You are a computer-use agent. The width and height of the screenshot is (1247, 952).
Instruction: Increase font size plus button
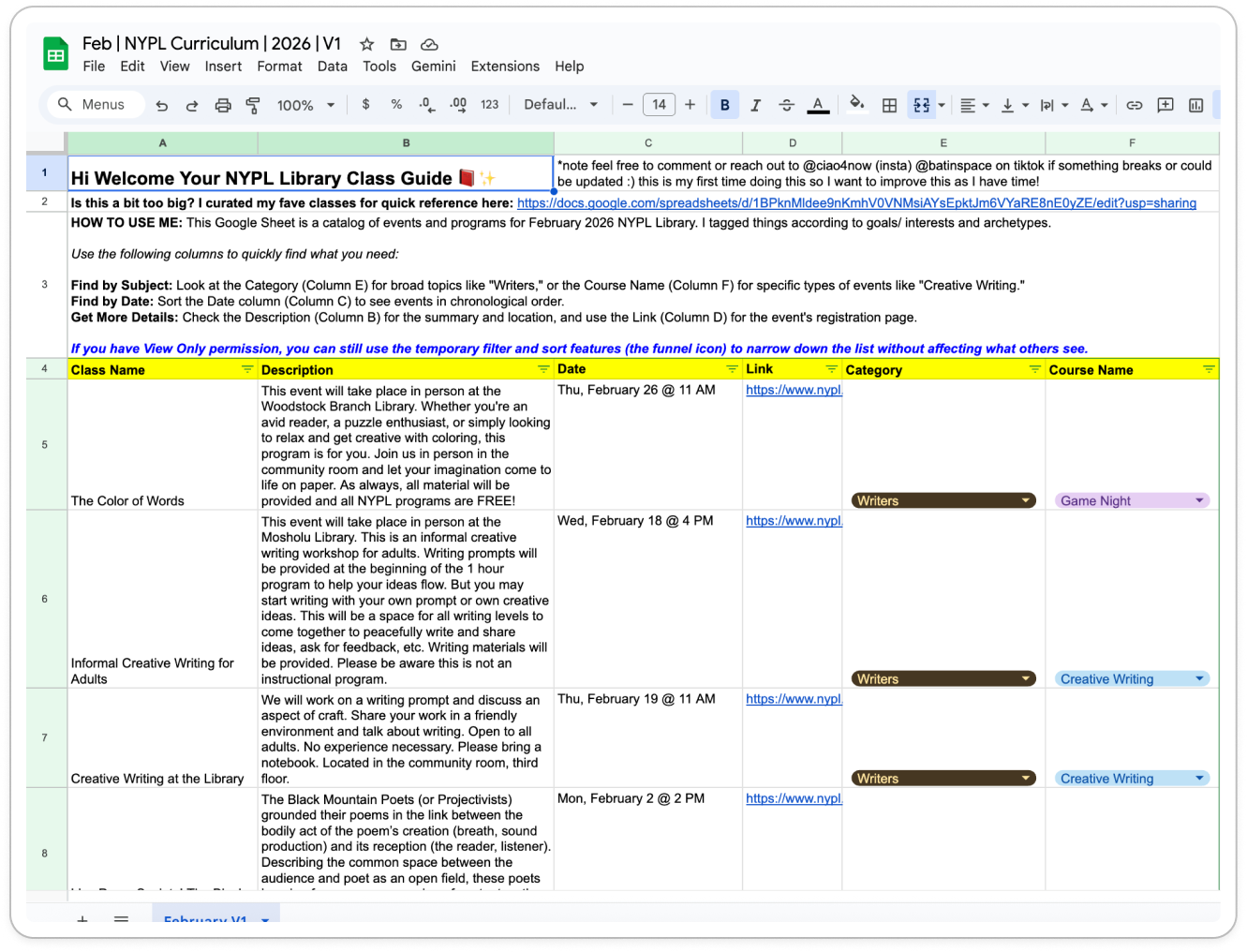(690, 105)
